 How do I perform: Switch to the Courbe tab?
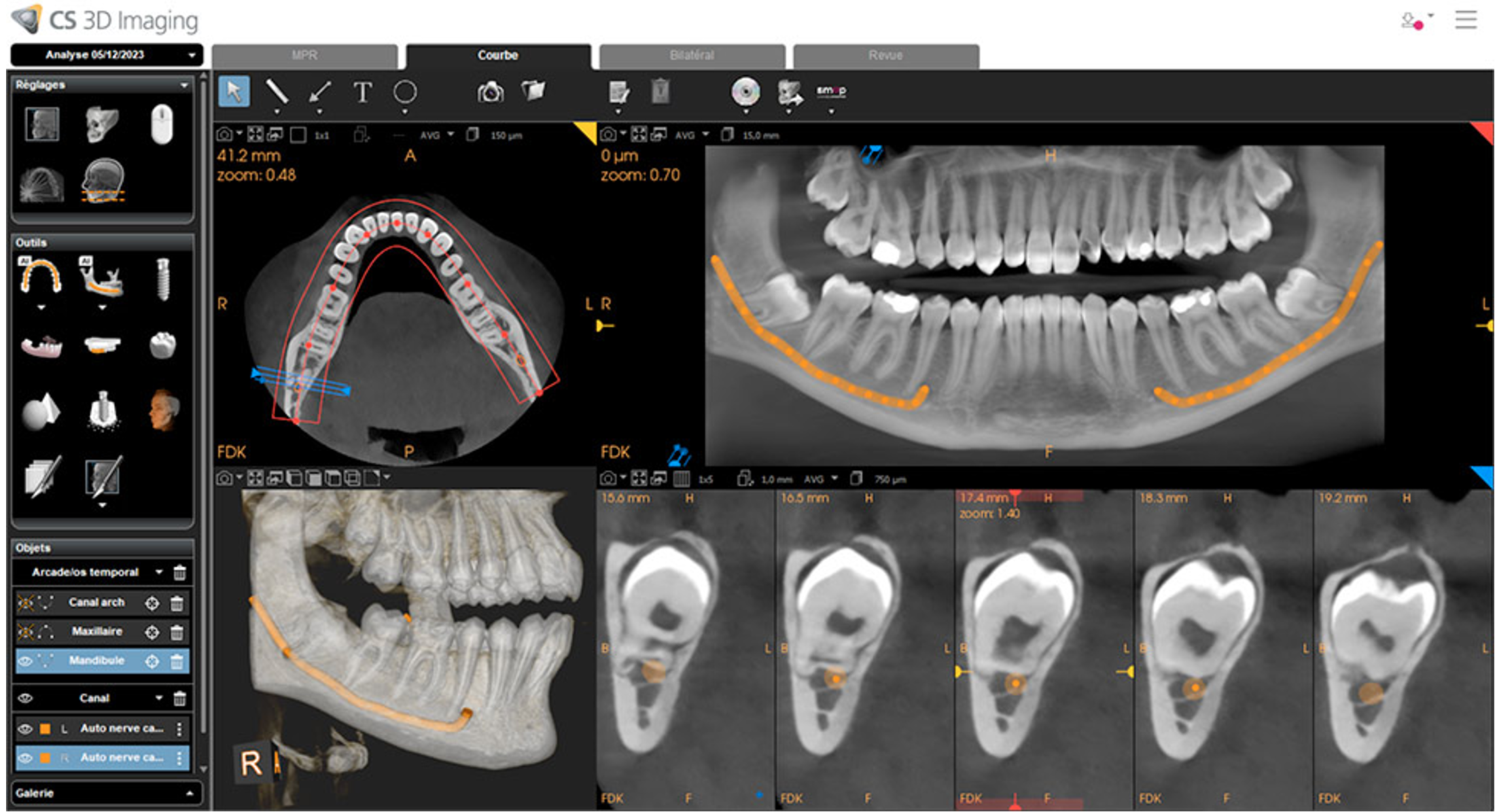coord(498,56)
